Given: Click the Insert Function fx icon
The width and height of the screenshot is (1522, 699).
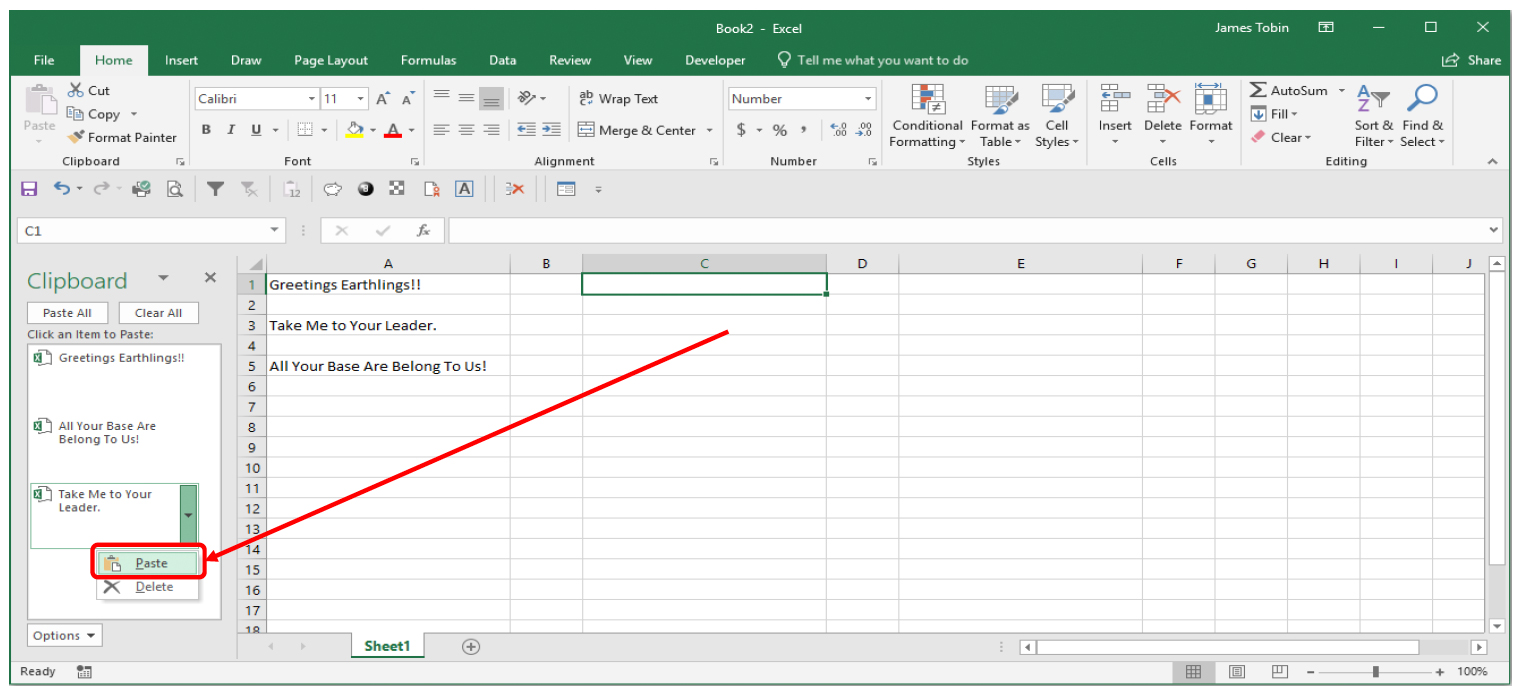Looking at the screenshot, I should click(423, 231).
